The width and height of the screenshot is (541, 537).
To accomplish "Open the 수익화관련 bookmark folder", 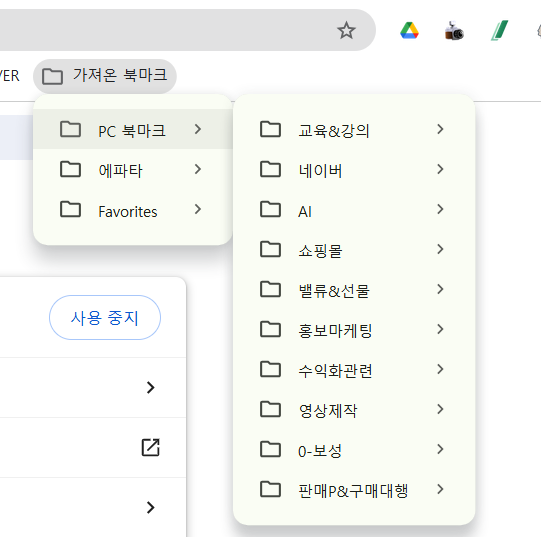I will (x=354, y=370).
